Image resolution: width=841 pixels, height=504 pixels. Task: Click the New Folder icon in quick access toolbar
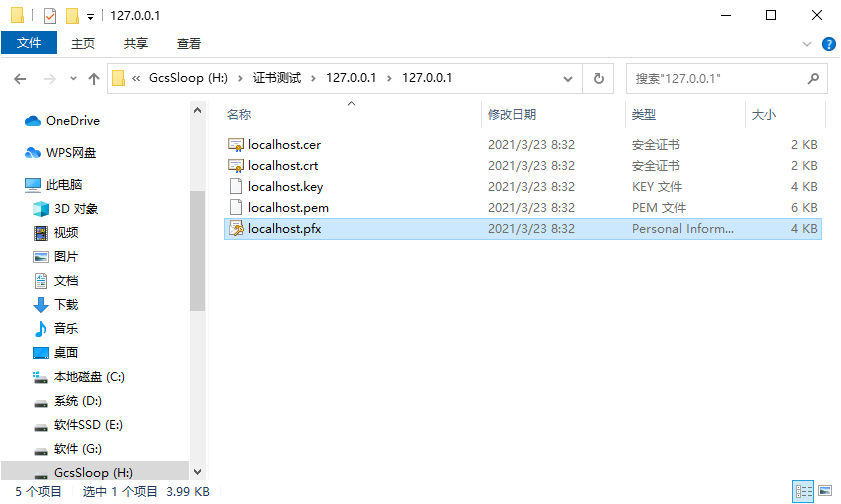pos(72,16)
